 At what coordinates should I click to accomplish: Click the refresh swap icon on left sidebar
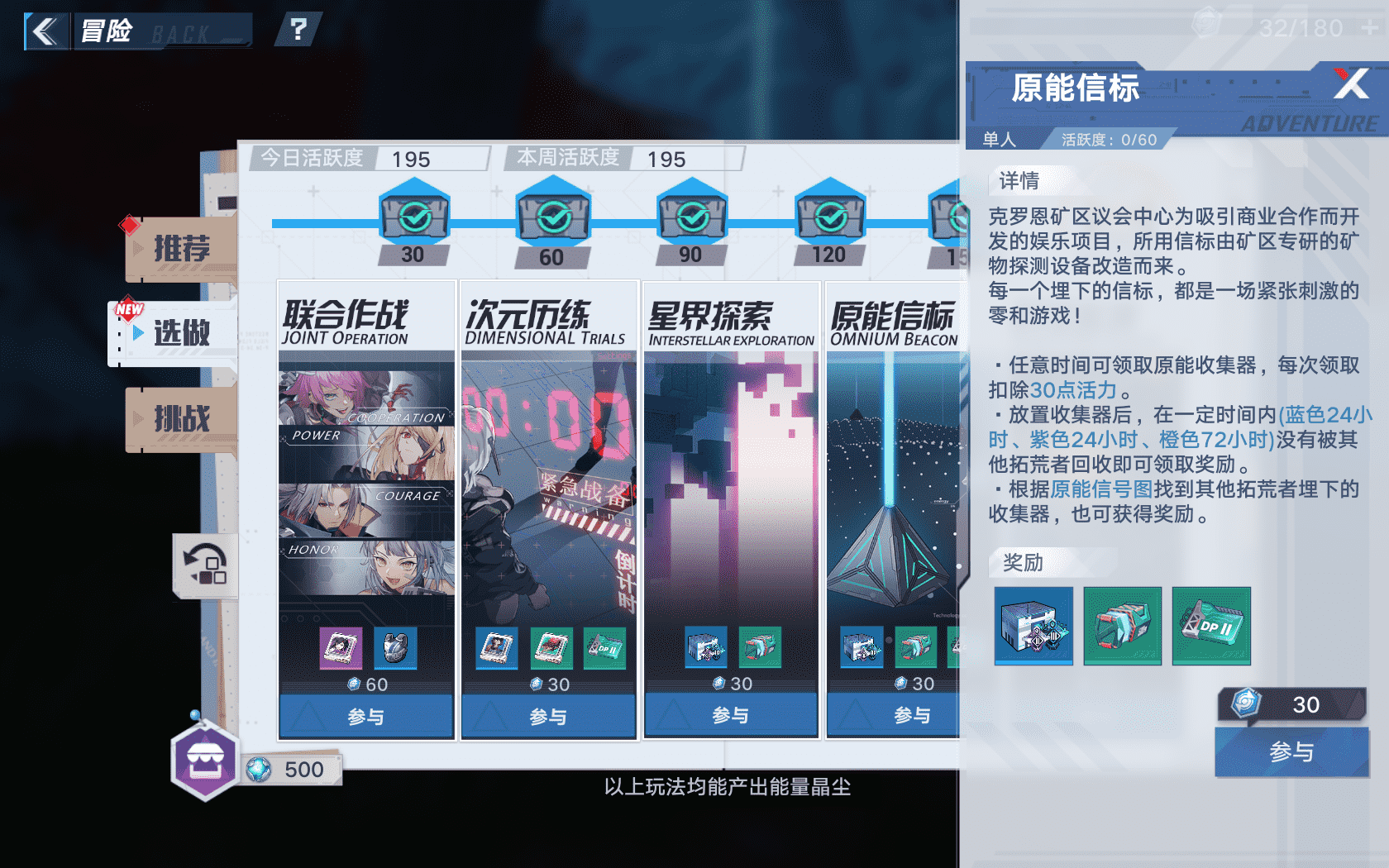pos(205,565)
